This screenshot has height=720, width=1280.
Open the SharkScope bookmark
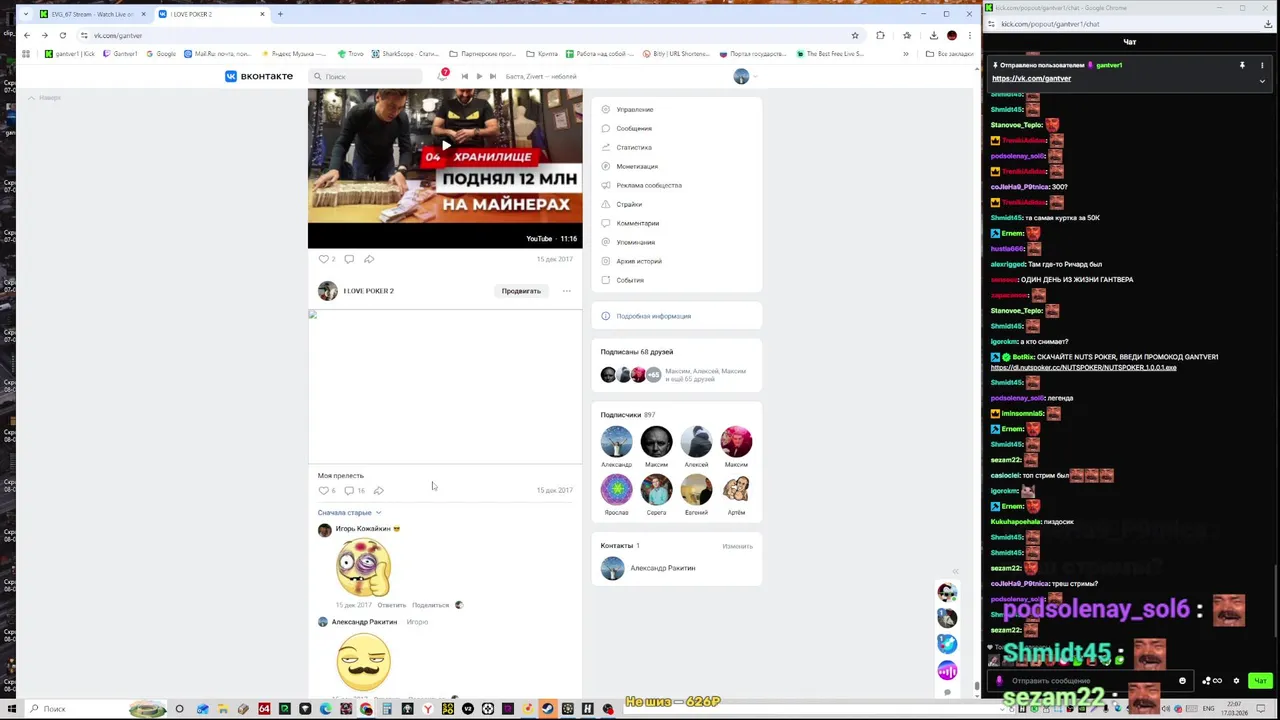(404, 54)
